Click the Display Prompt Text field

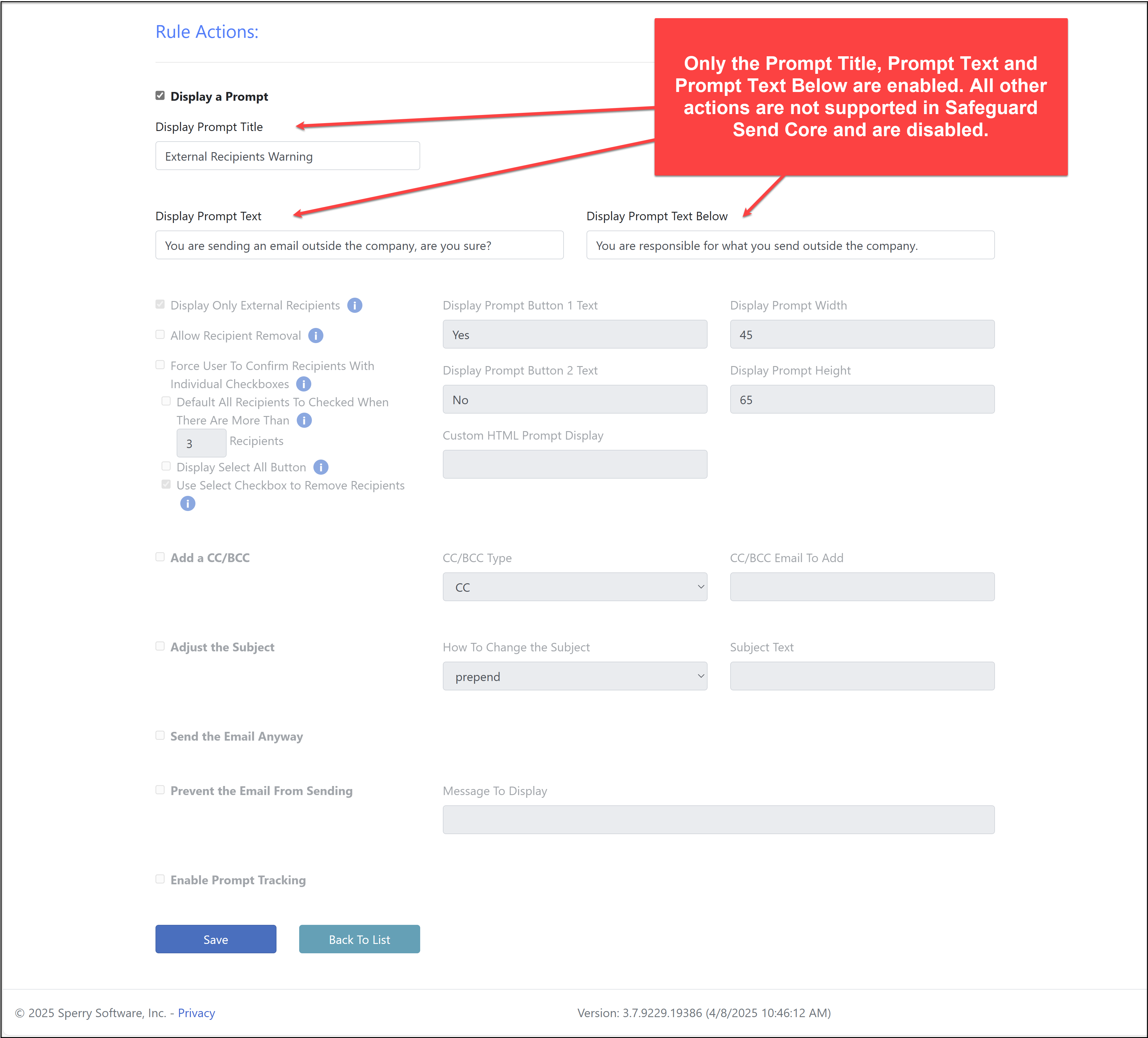[359, 245]
